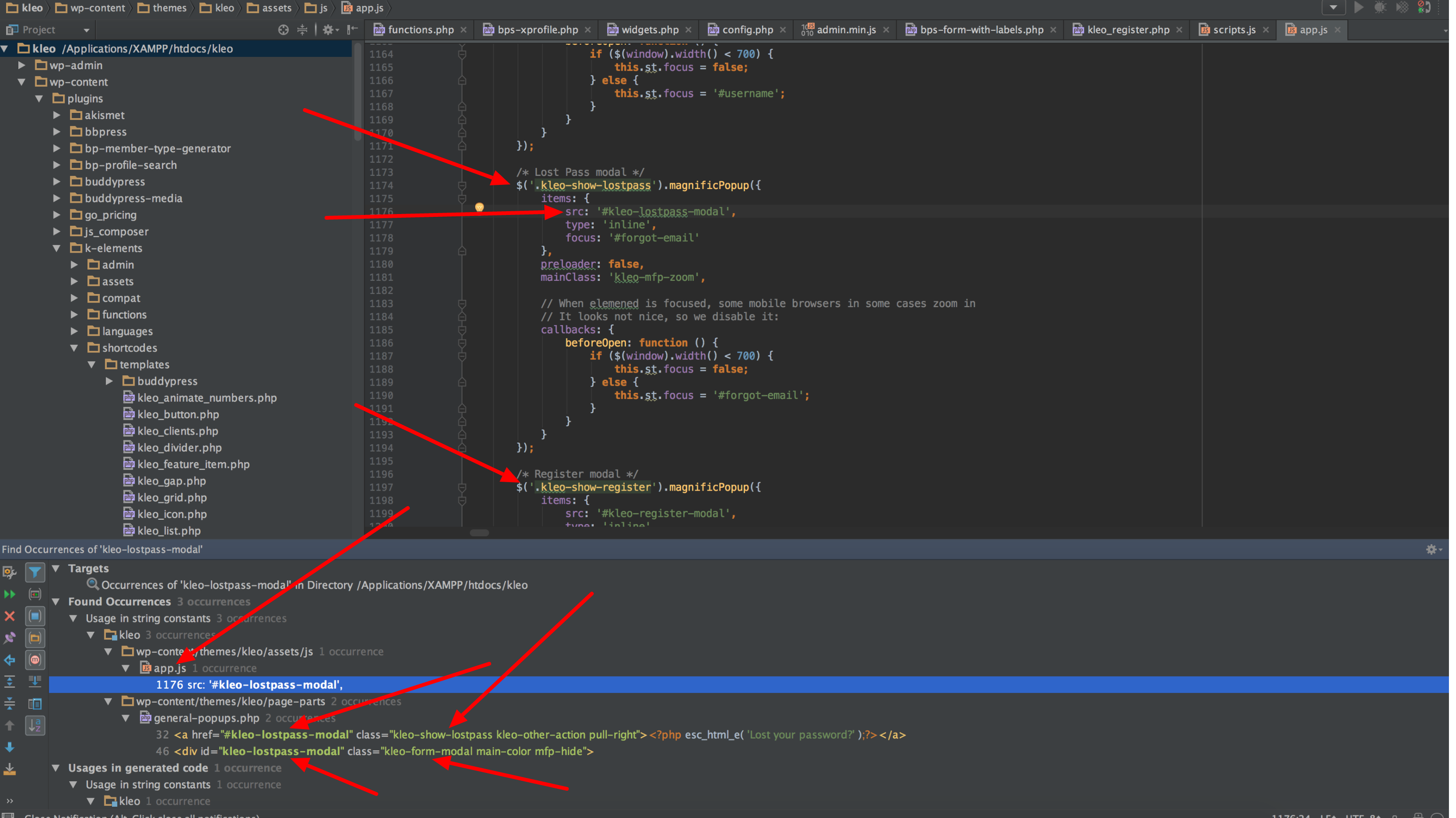1456x818 pixels.
Task: Toggle autoscroll to source in find panel
Action: [35, 682]
